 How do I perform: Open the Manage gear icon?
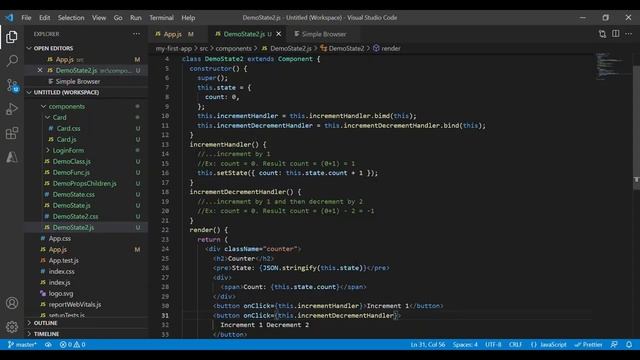pos(12,327)
